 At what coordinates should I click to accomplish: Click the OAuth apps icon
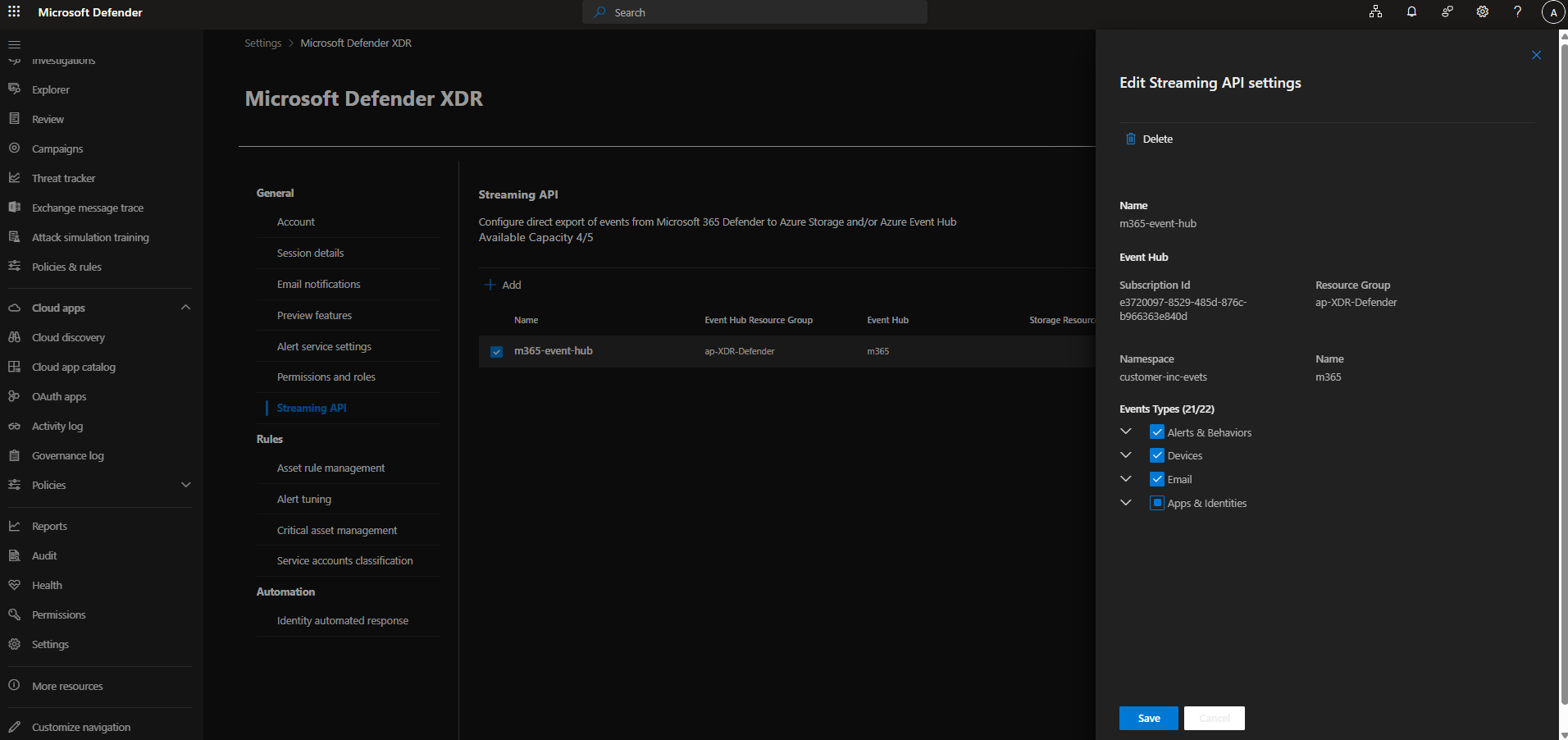point(14,396)
